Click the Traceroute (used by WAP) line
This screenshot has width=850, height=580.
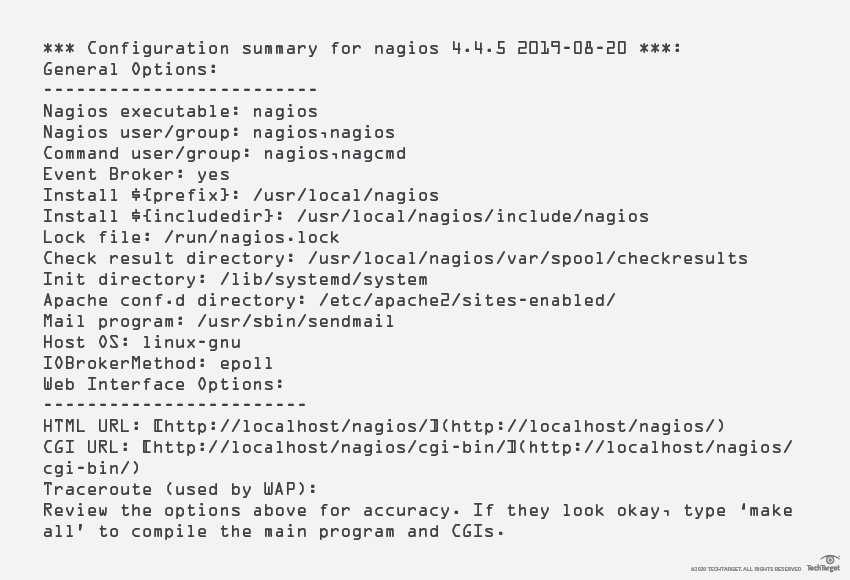pyautogui.click(x=180, y=489)
